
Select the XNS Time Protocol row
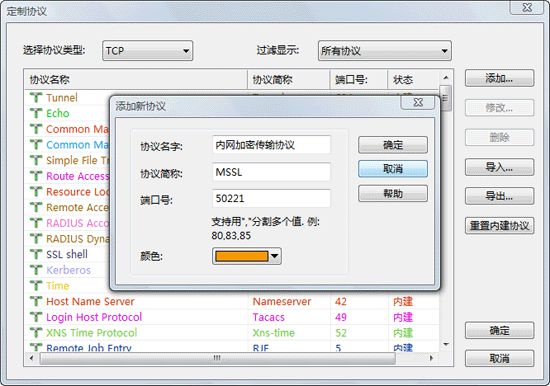pos(232,333)
